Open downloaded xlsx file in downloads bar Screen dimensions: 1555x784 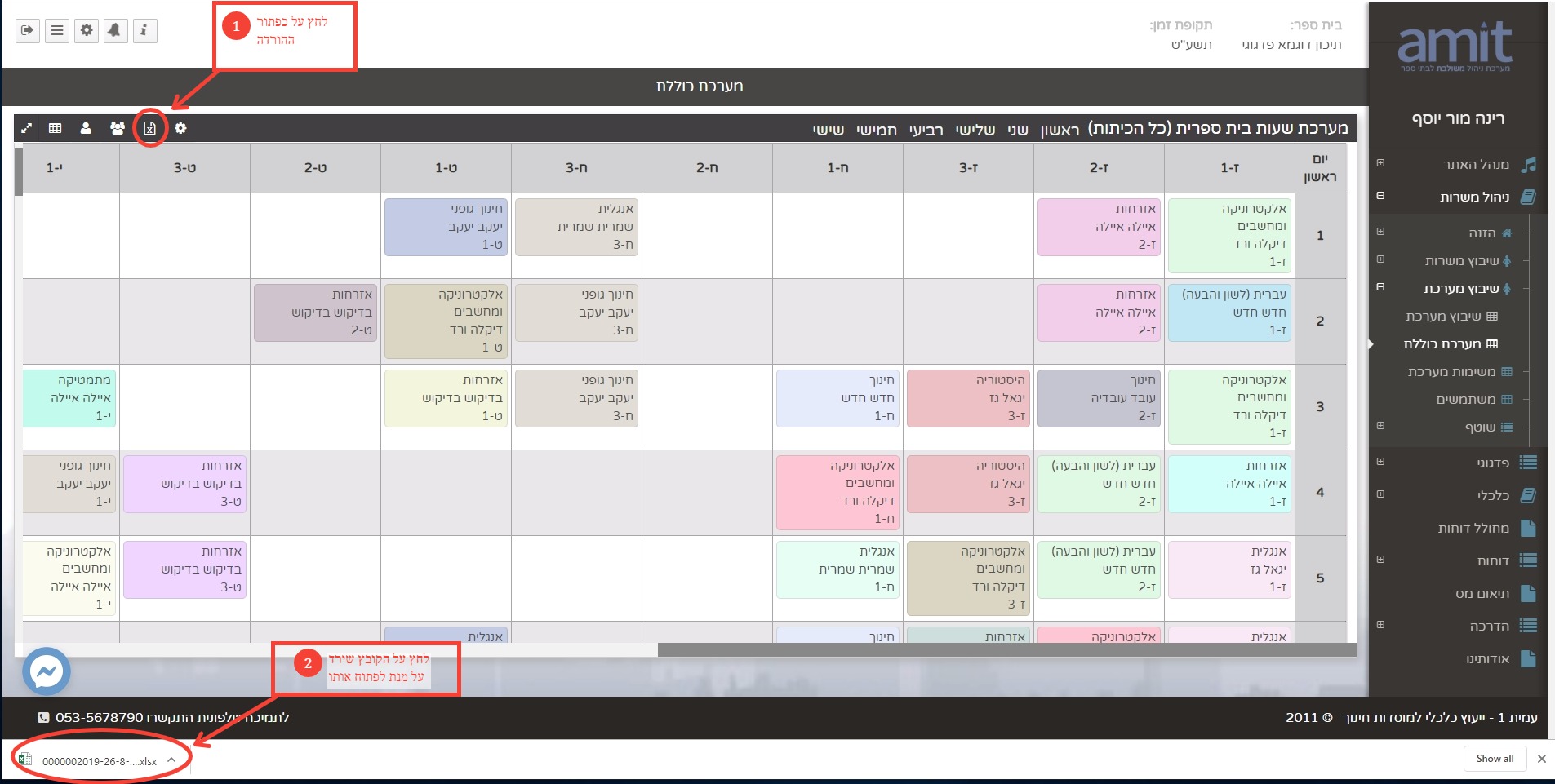point(100,760)
